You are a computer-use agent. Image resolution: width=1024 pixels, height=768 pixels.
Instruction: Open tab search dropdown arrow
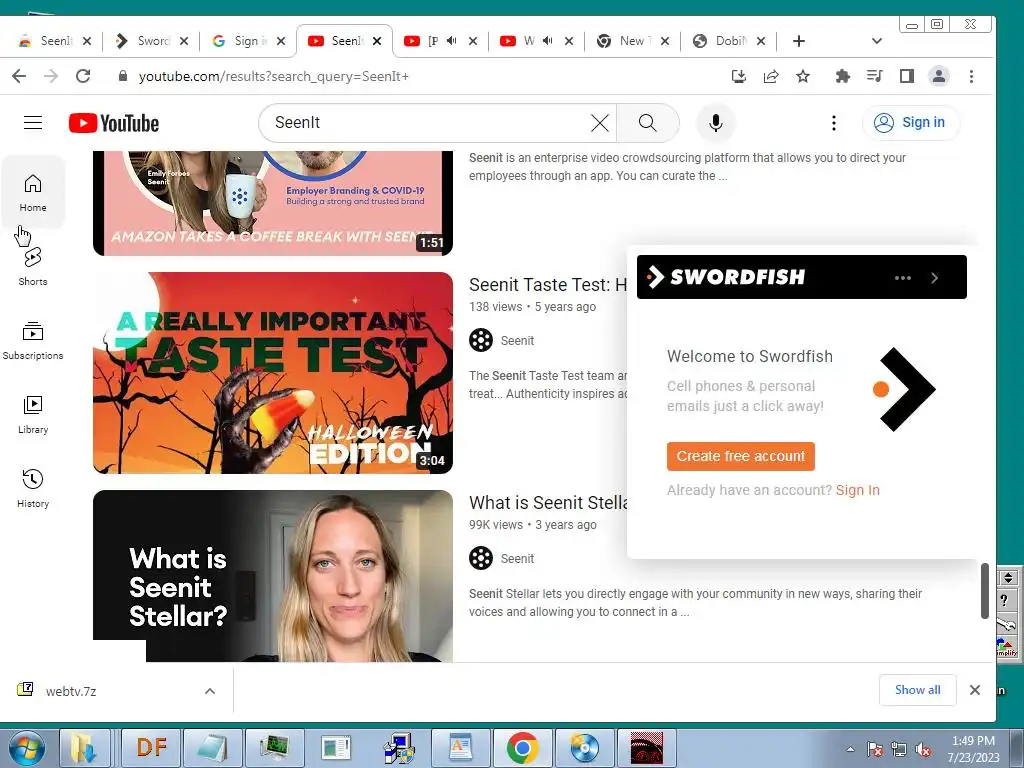(x=876, y=41)
